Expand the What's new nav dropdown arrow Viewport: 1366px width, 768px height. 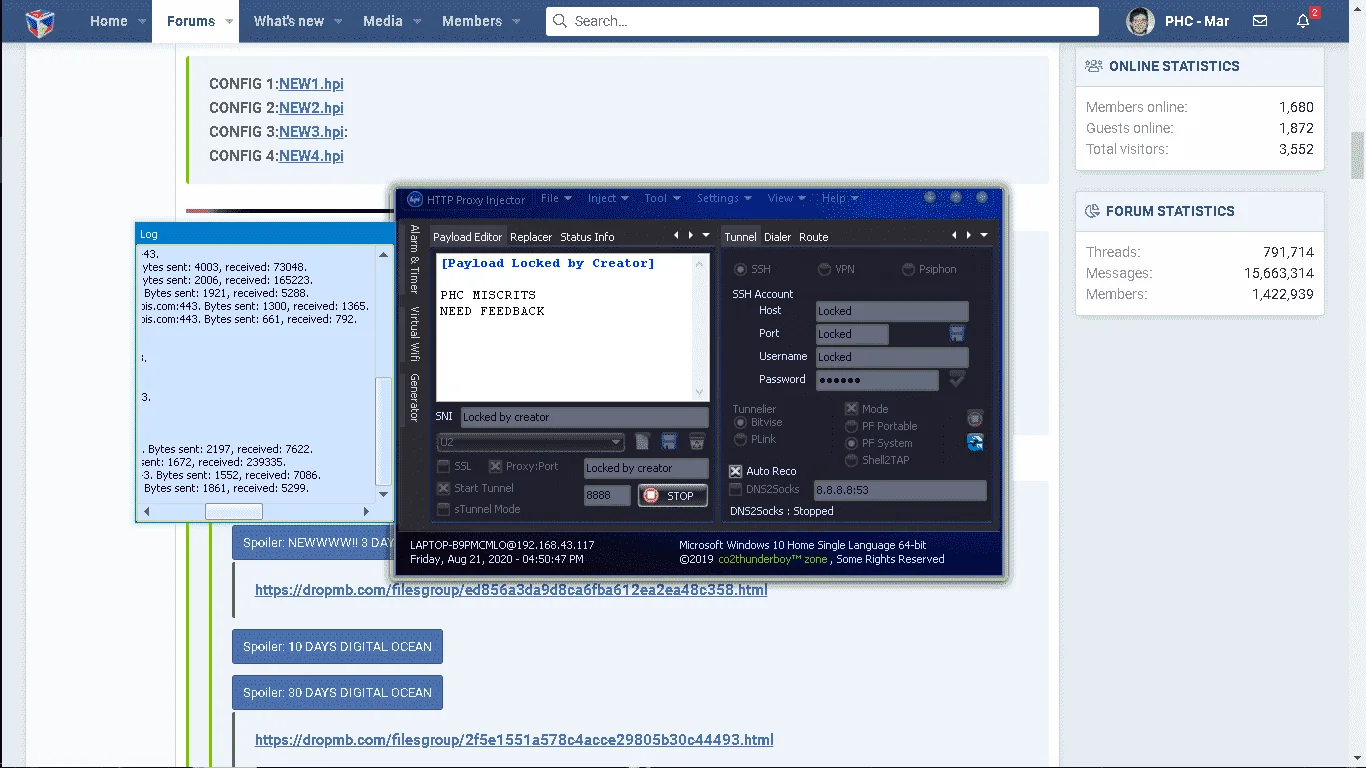(338, 21)
